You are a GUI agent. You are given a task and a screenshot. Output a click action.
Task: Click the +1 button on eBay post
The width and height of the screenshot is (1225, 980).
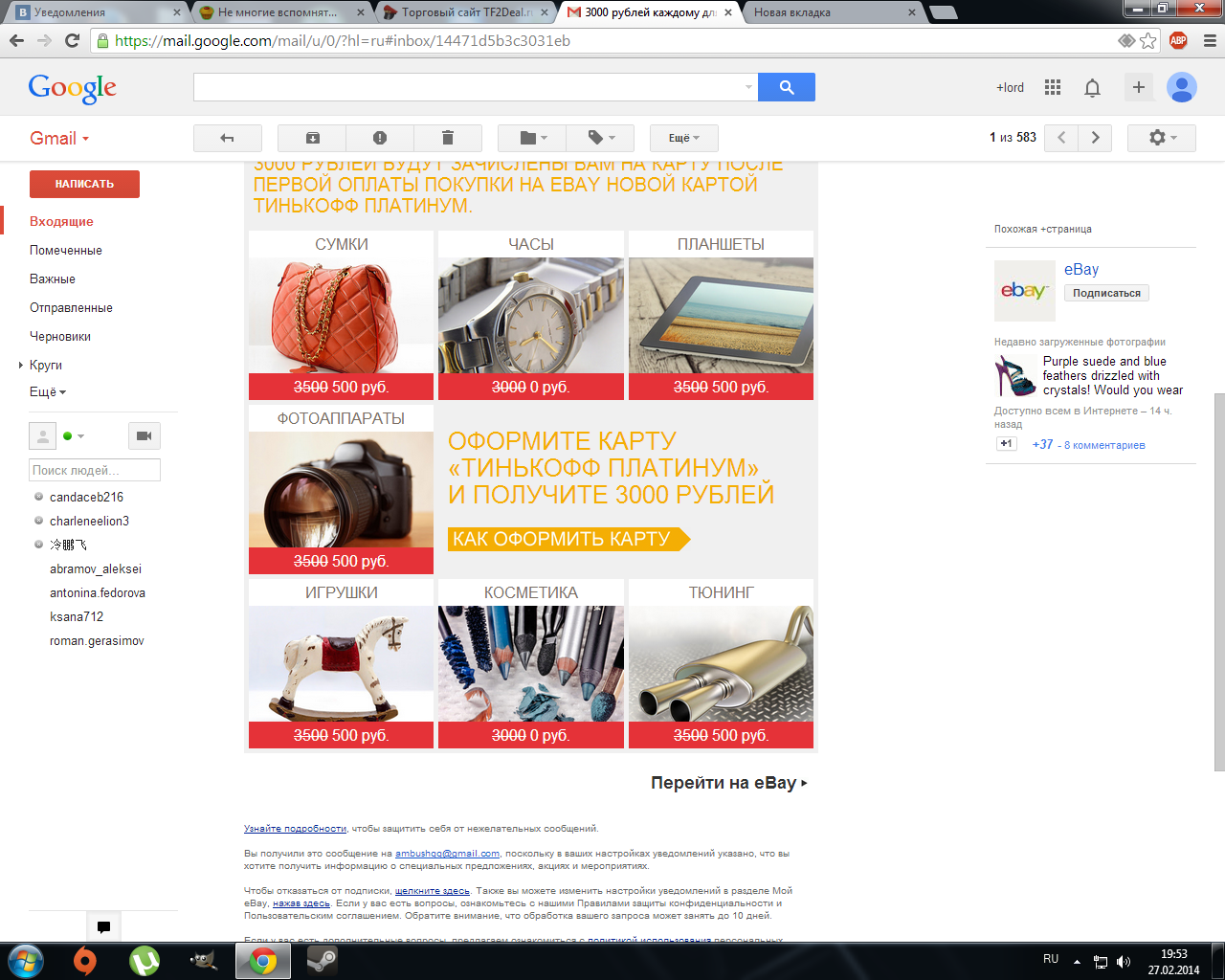[1006, 444]
